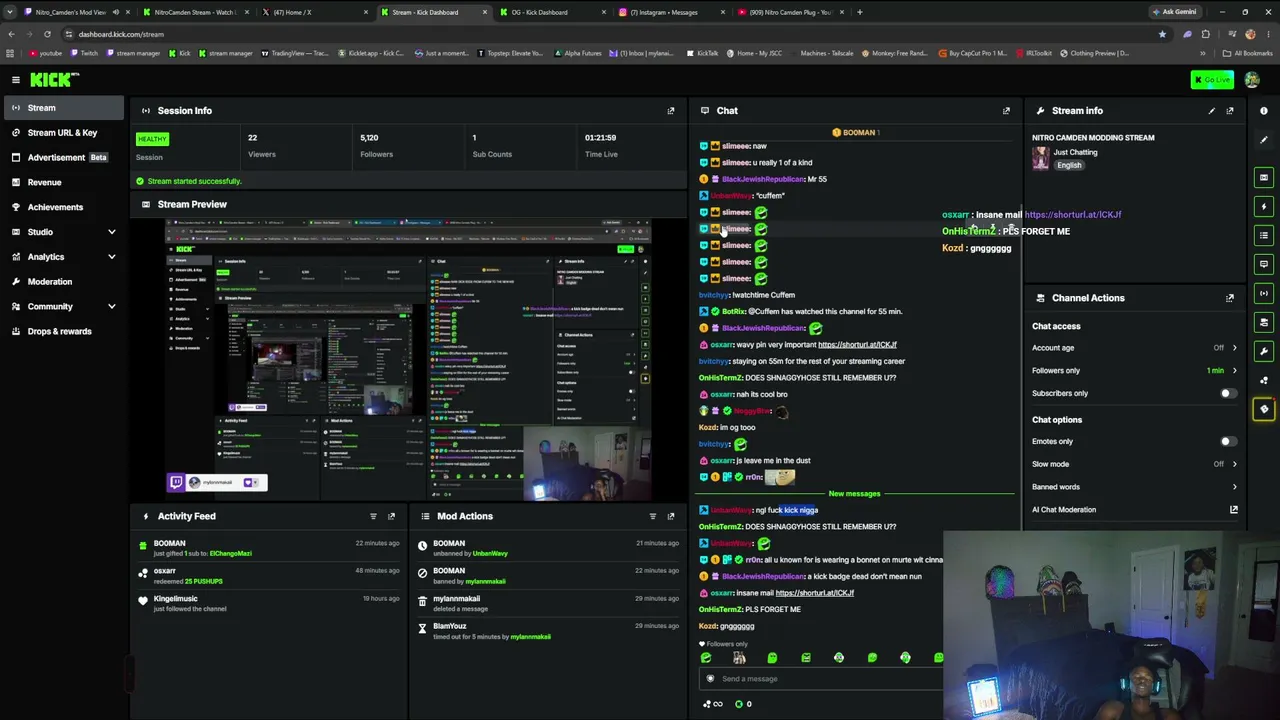Click the 'Kingelimusic' follow activity entry
1280x720 pixels.
pos(269,603)
